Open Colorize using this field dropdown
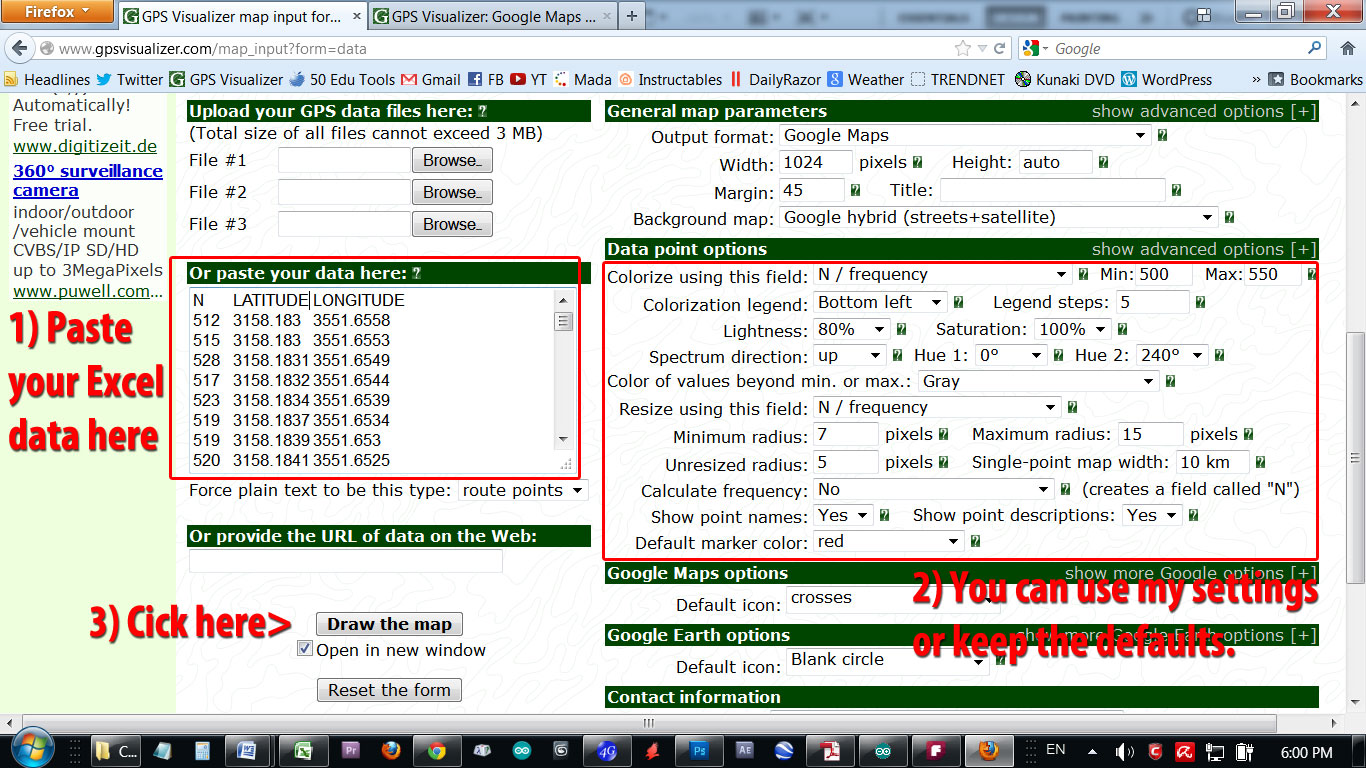This screenshot has width=1366, height=768. [942, 274]
